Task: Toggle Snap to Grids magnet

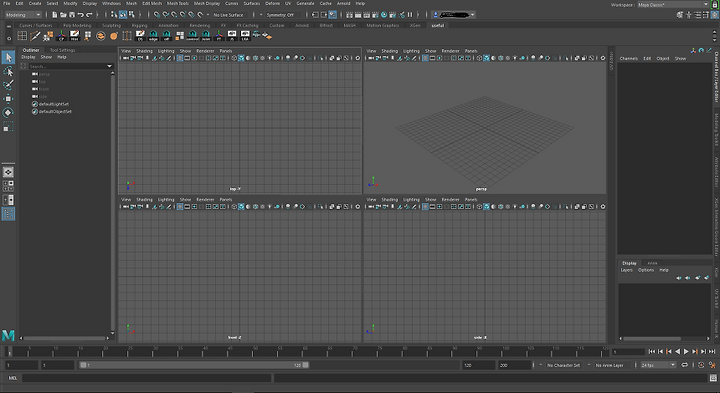Action: coord(157,15)
